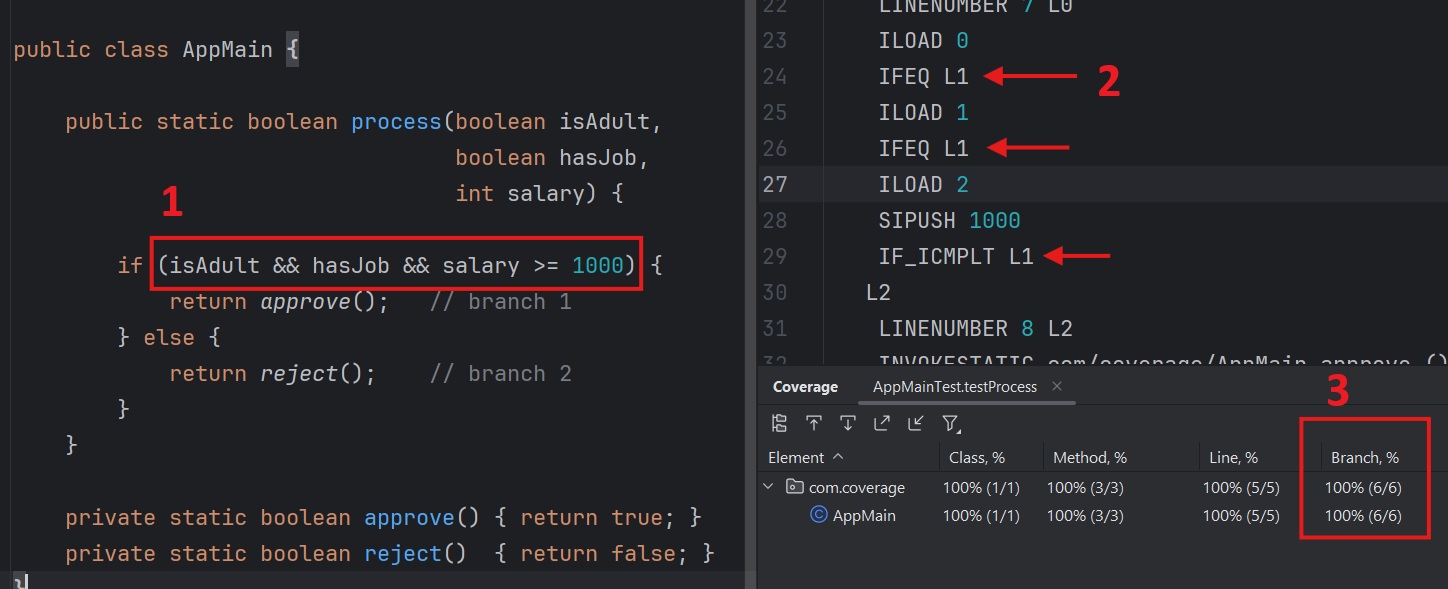Collapse the com.coverage tree node
The image size is (1448, 589).
tap(769, 488)
